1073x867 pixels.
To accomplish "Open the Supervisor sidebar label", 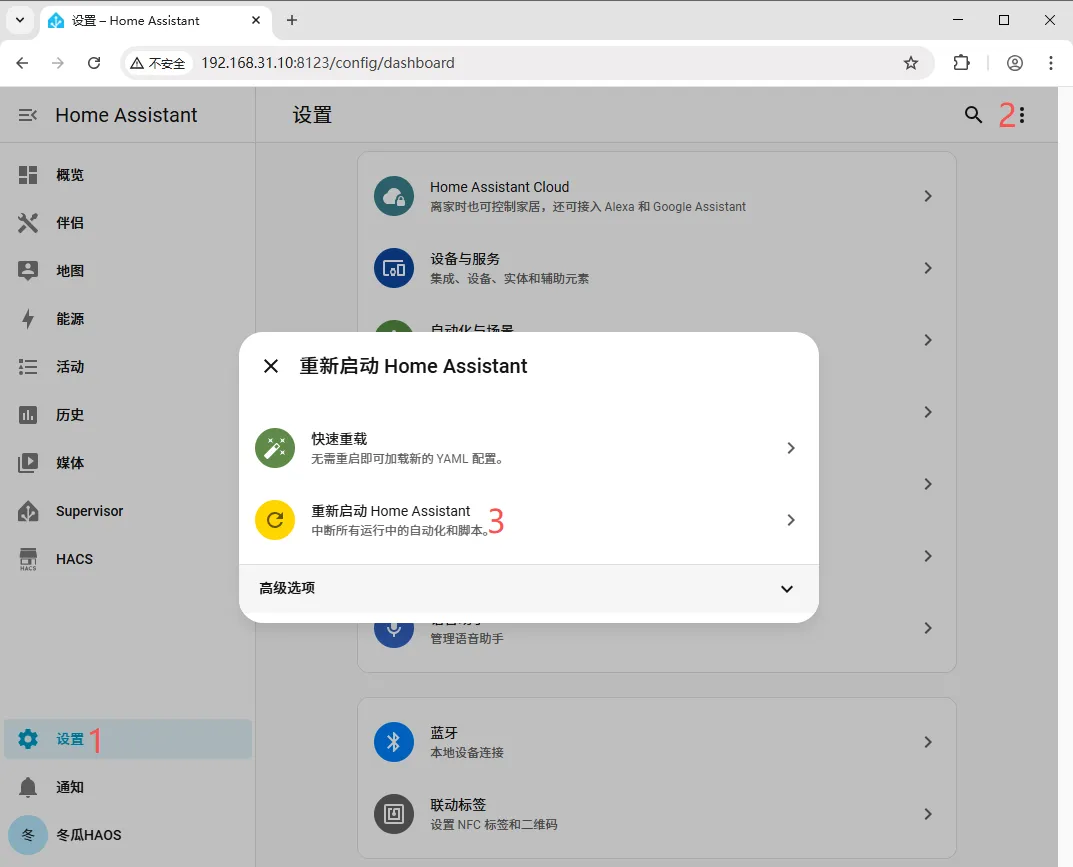I will pyautogui.click(x=90, y=511).
